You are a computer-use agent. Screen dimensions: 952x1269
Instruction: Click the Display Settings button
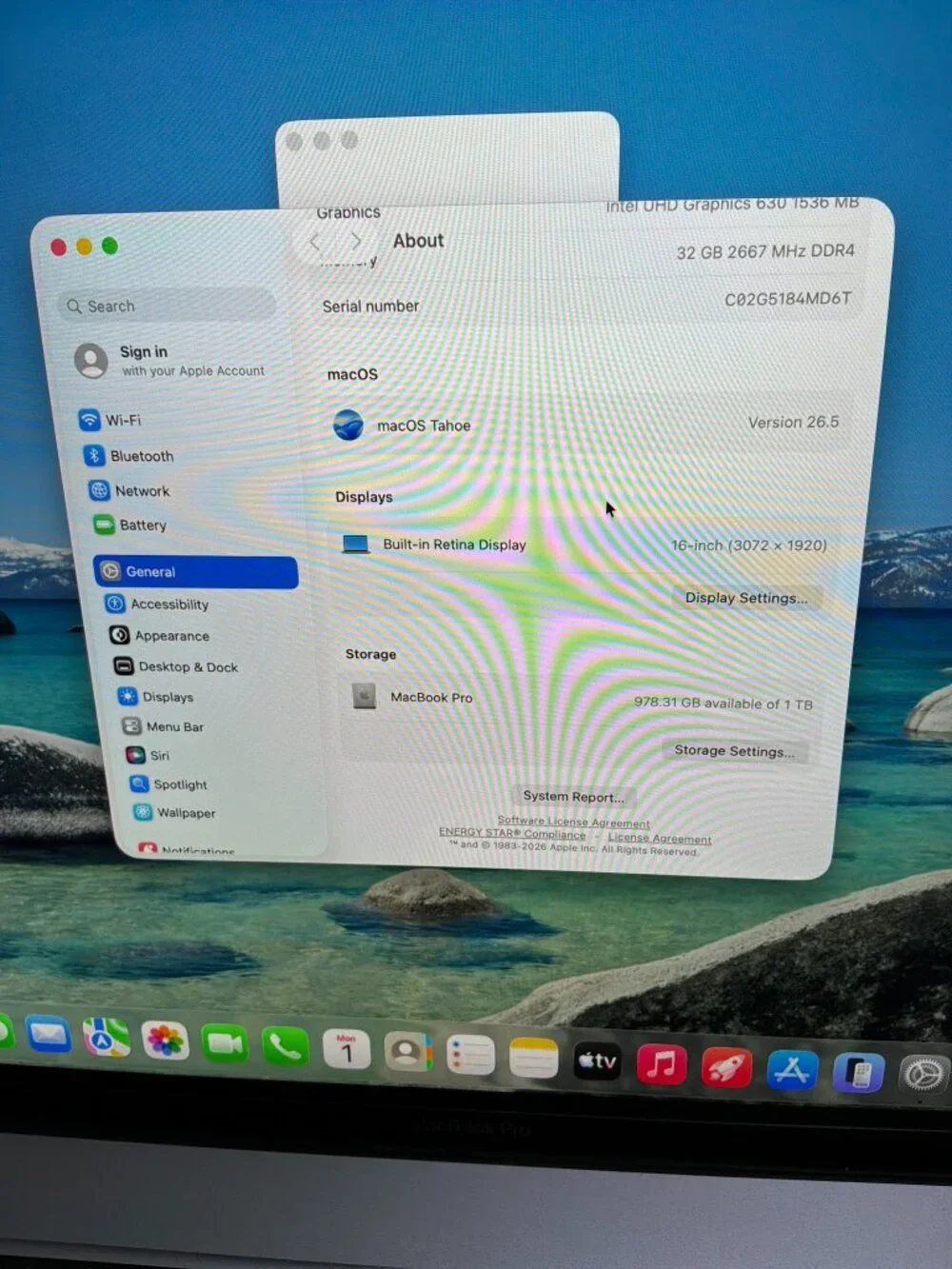[746, 598]
